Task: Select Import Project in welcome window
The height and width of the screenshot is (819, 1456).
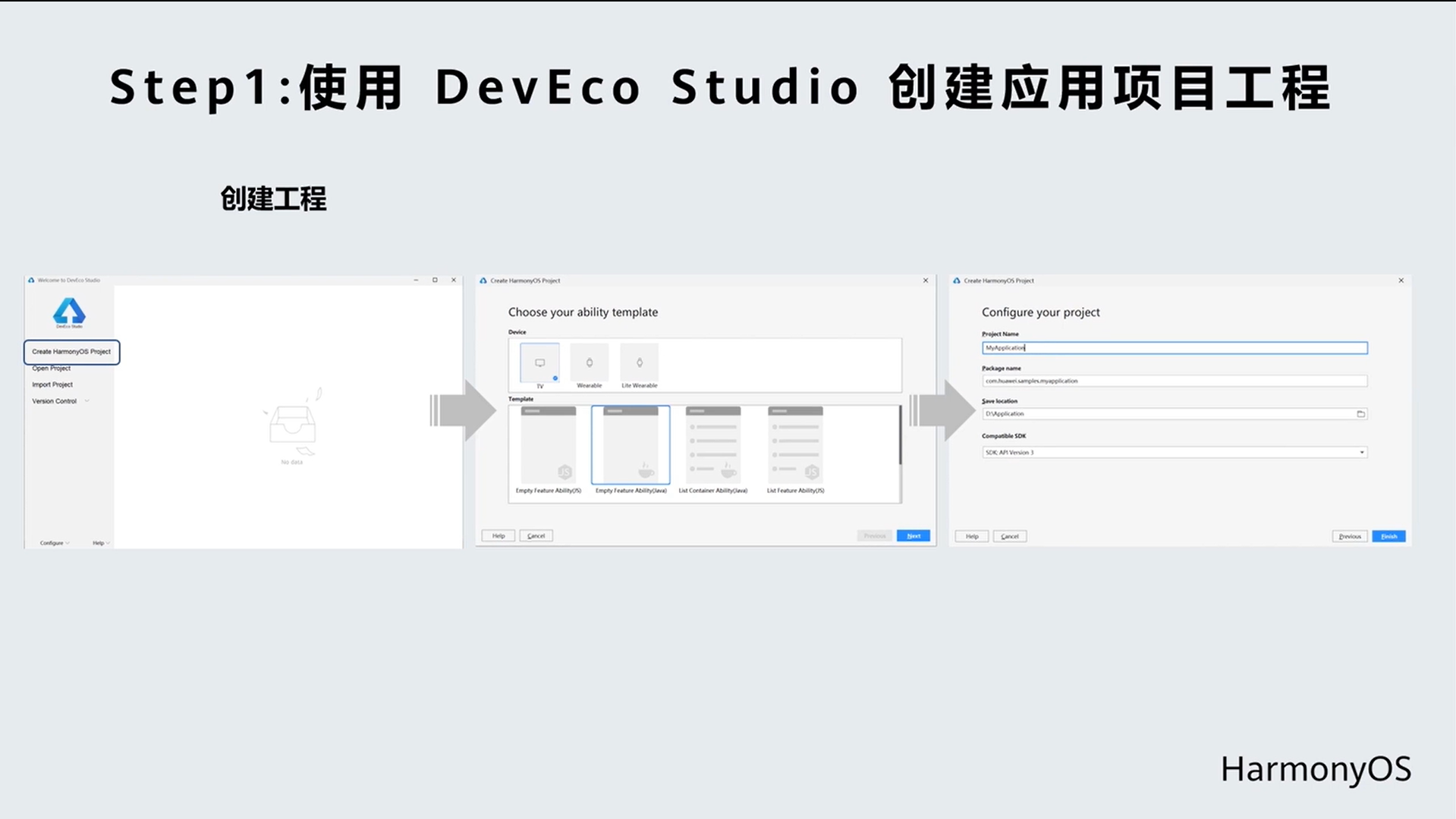Action: [52, 384]
